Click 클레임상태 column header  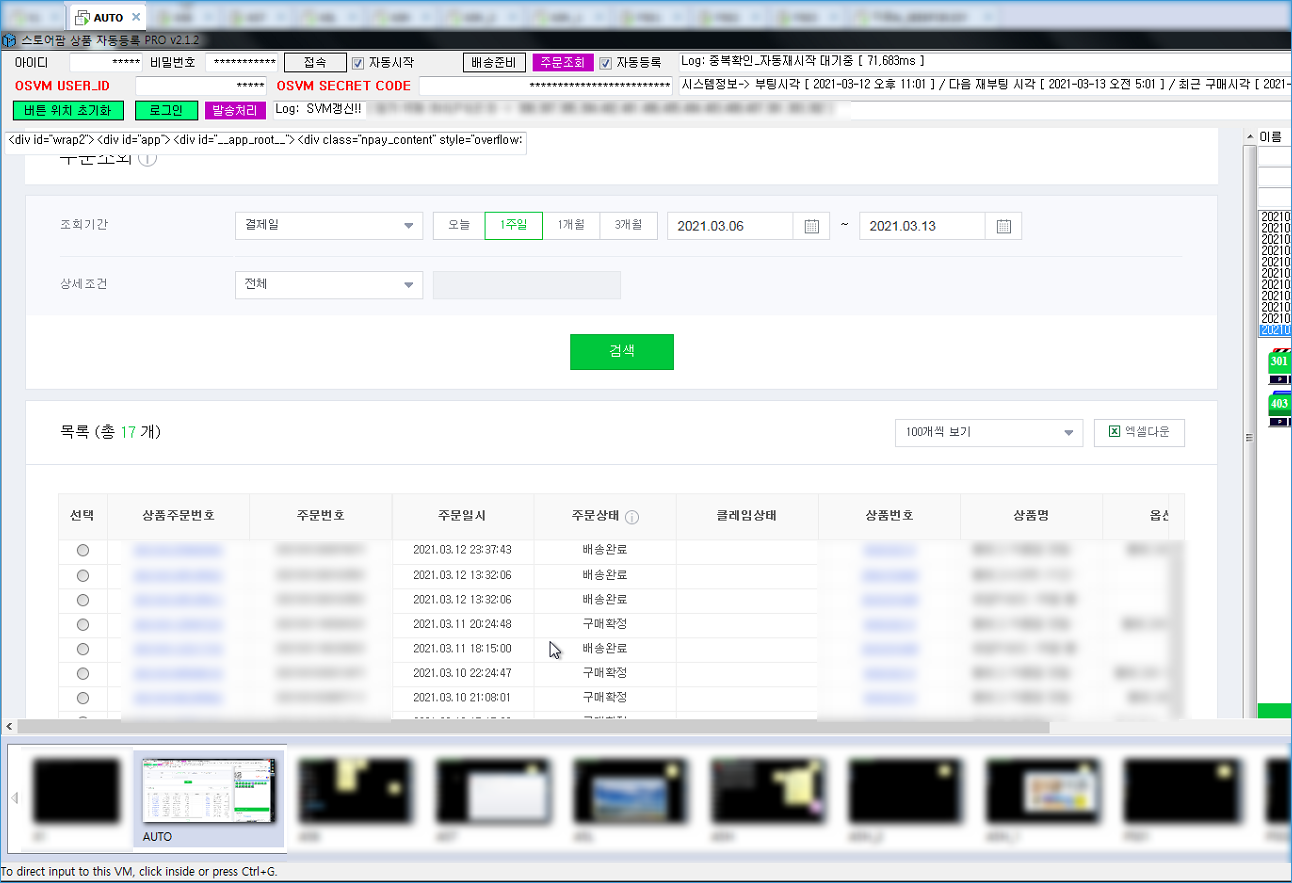pyautogui.click(x=747, y=516)
